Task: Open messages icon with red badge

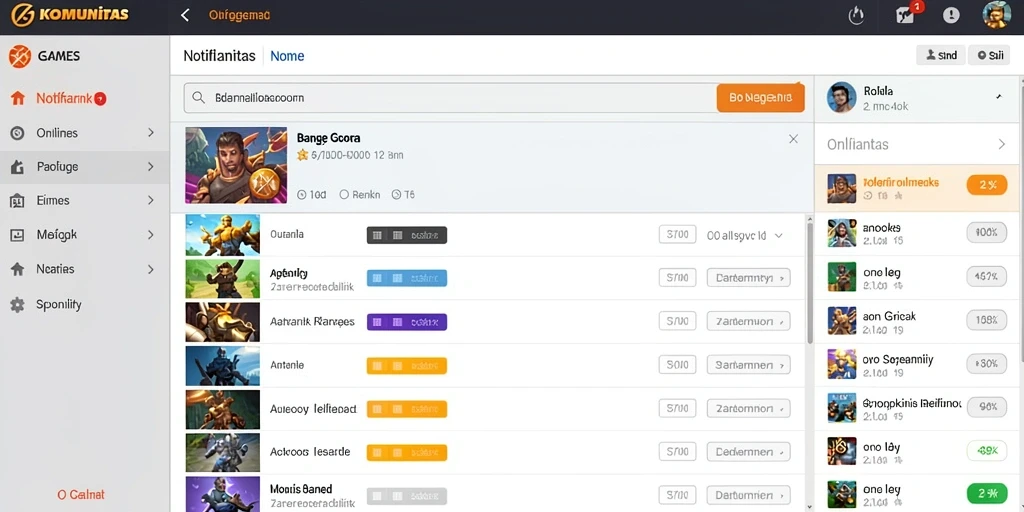Action: [906, 15]
